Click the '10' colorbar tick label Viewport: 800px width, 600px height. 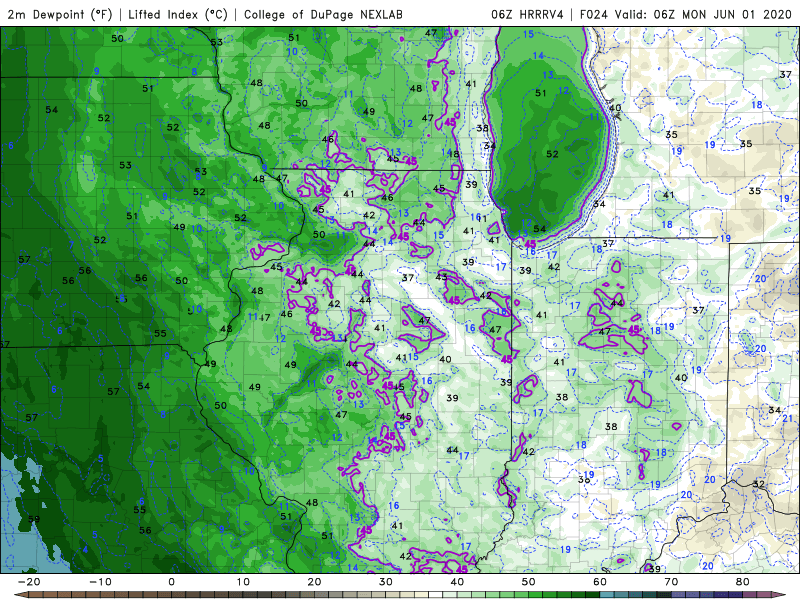243,582
